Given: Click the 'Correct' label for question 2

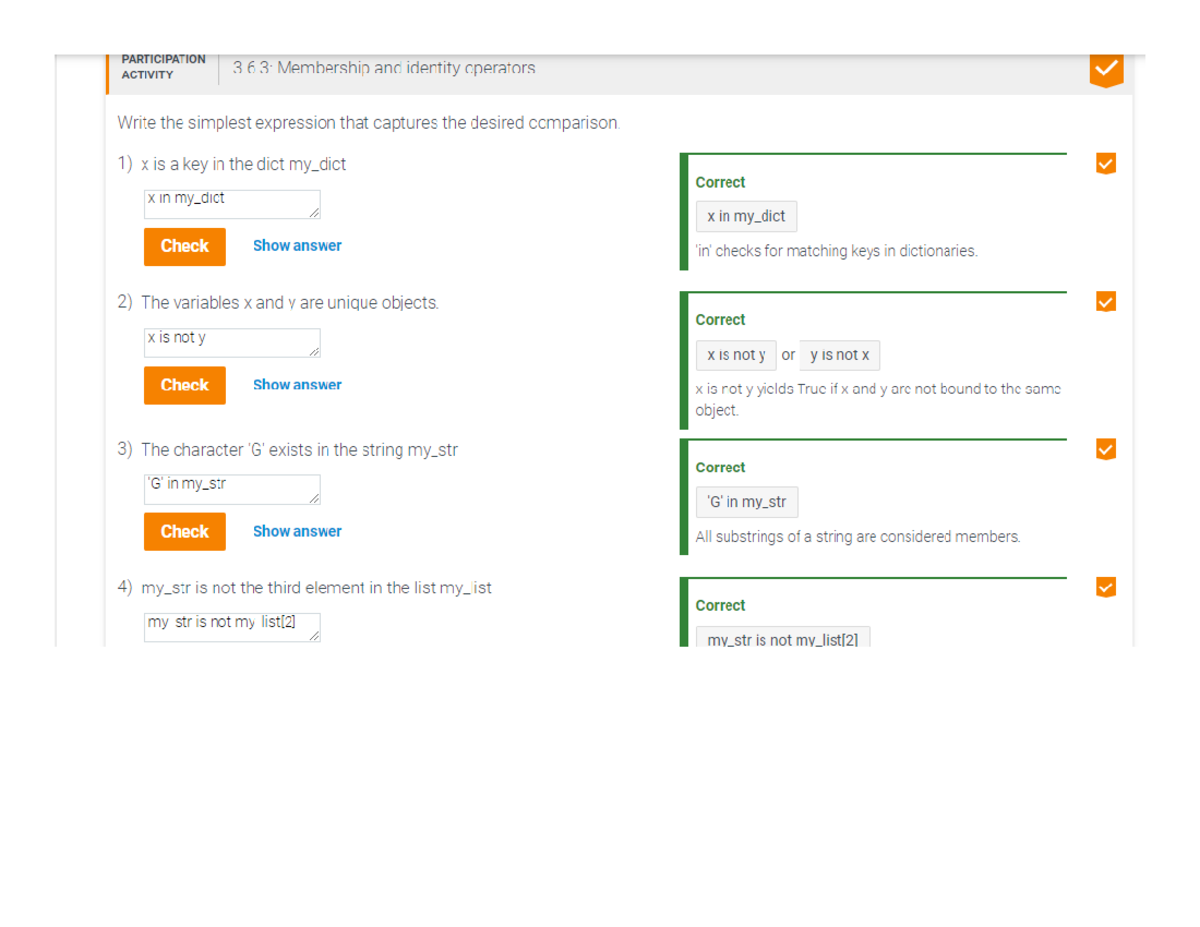Looking at the screenshot, I should [720, 320].
